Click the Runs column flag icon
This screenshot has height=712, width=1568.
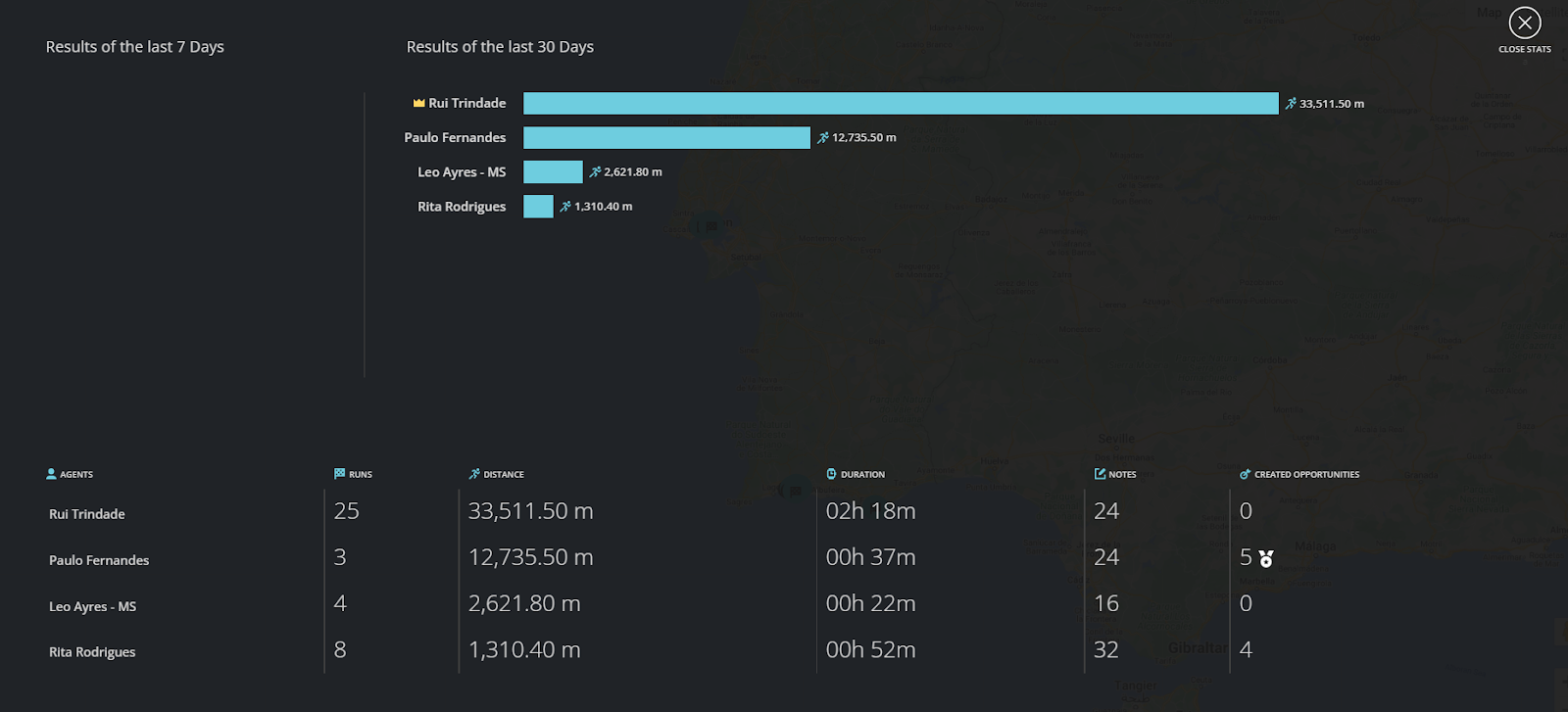pos(339,474)
